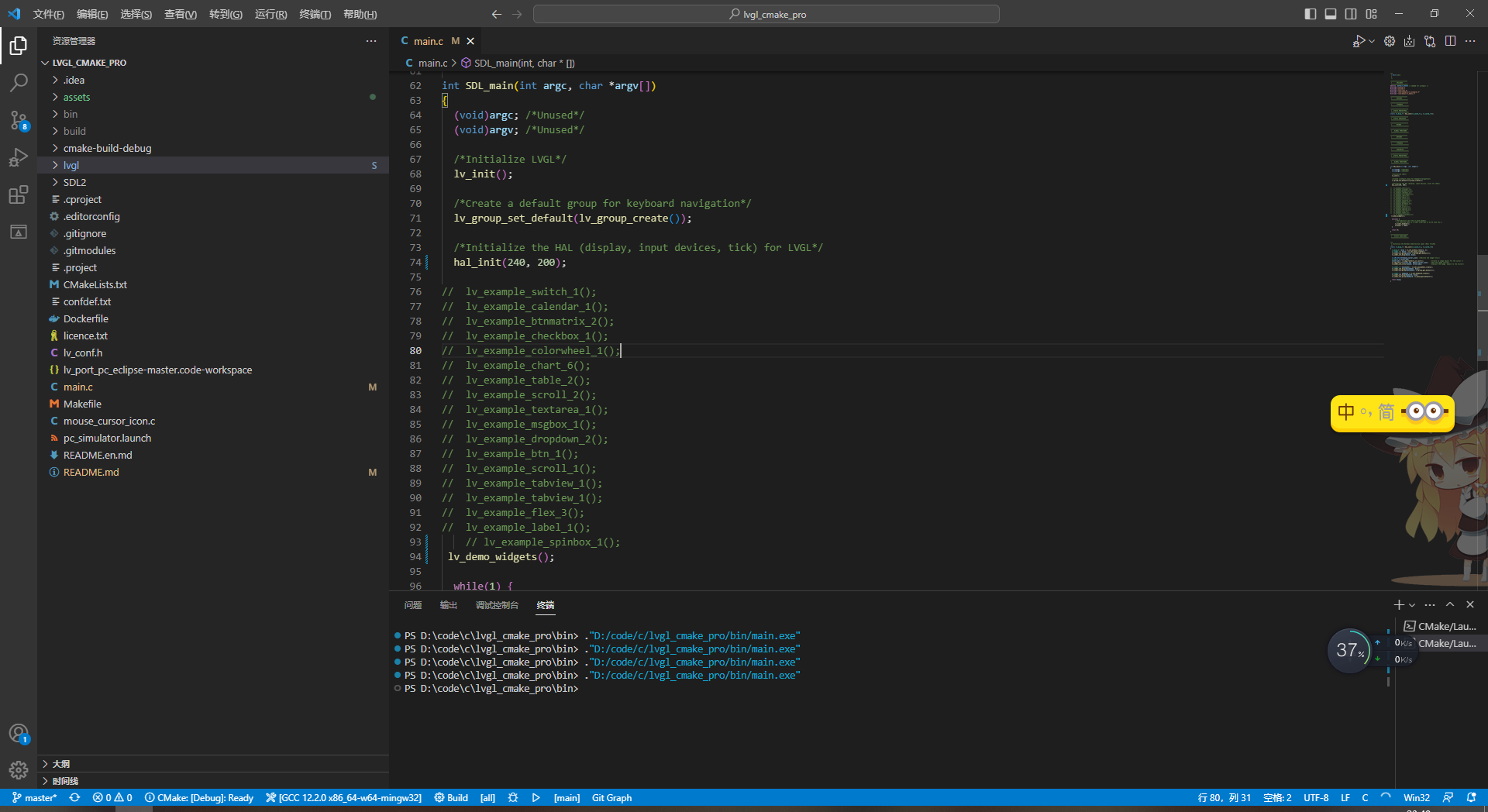Open Git Graph from status bar
Screen dimensions: 1488x812
(x=611, y=797)
